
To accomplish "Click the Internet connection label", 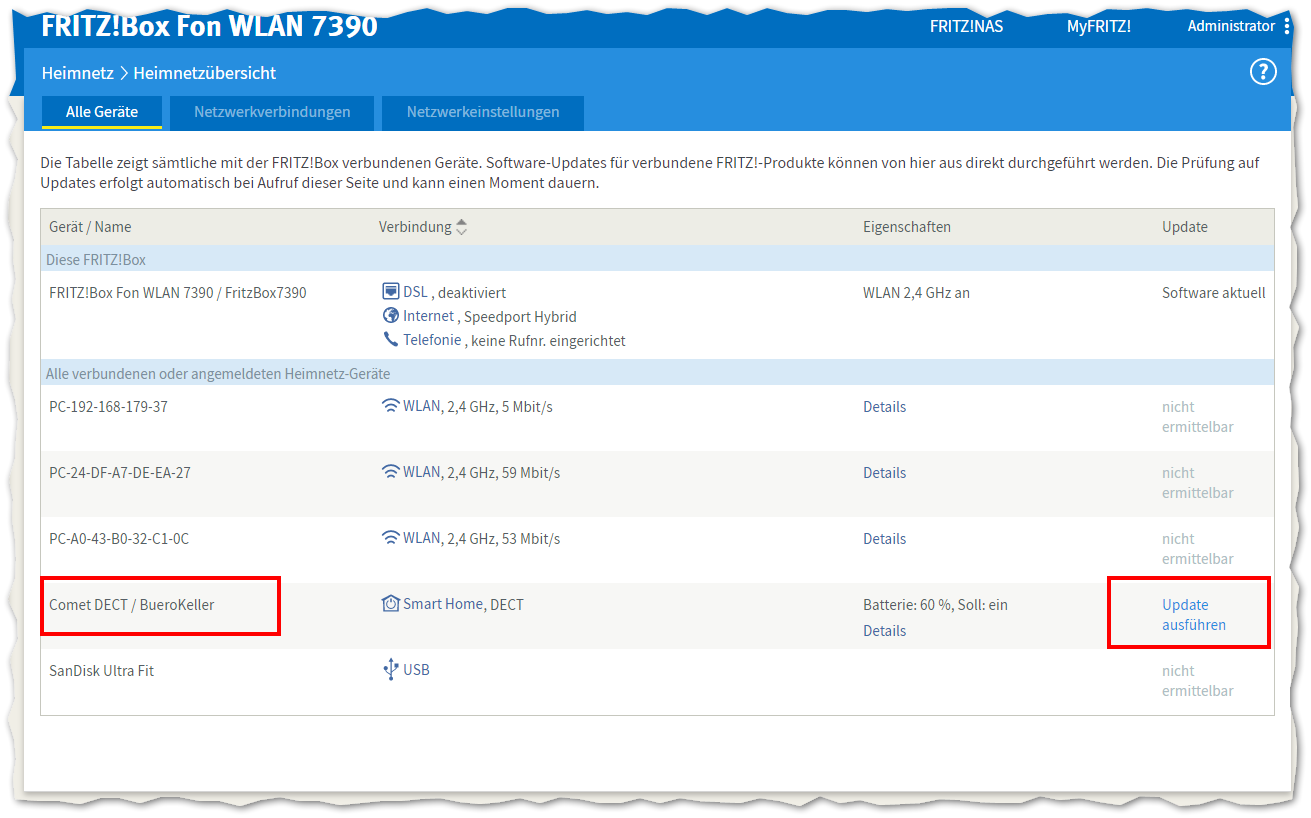I will click(430, 316).
